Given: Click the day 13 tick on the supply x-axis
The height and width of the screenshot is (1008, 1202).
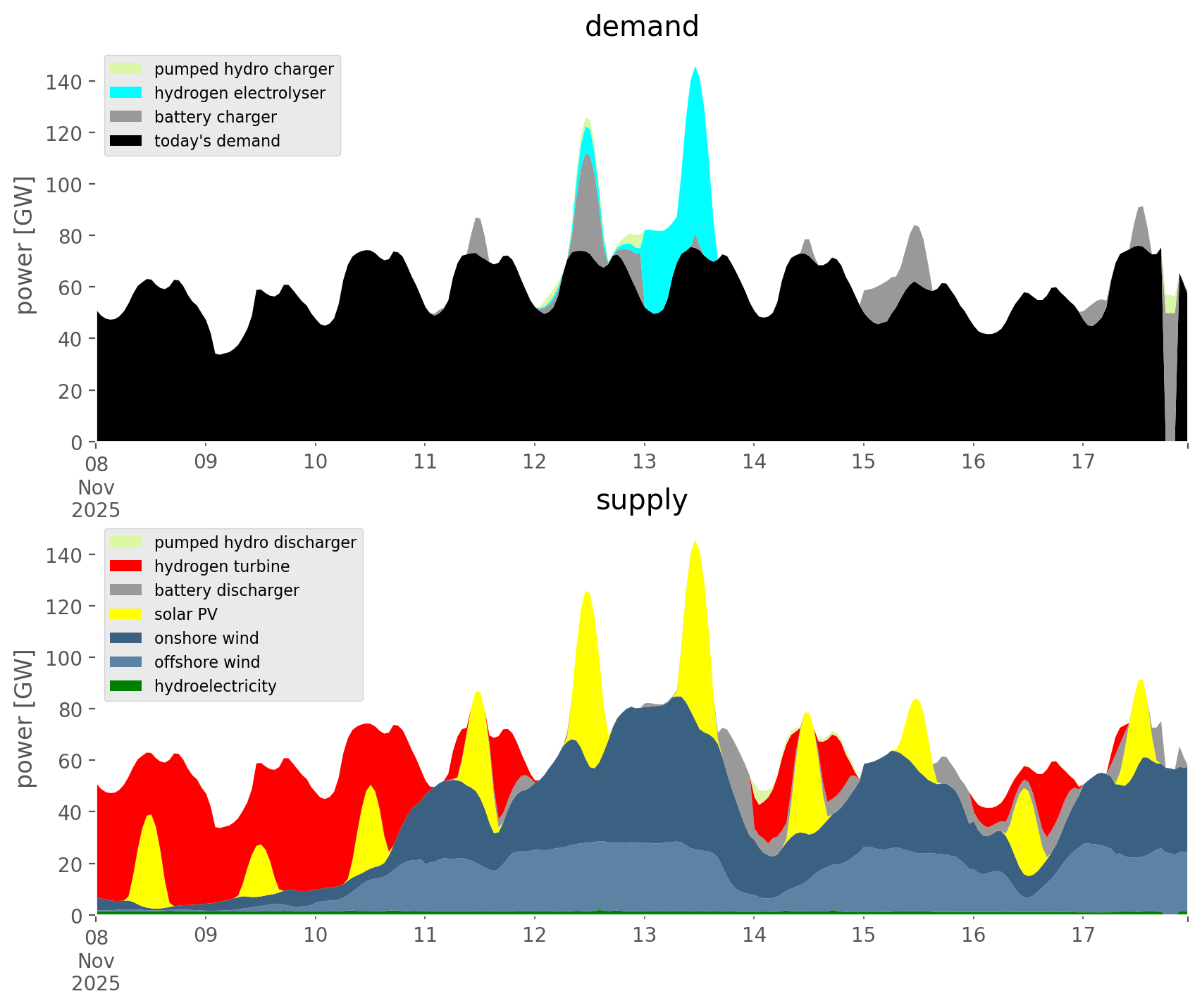Looking at the screenshot, I should pos(644,935).
